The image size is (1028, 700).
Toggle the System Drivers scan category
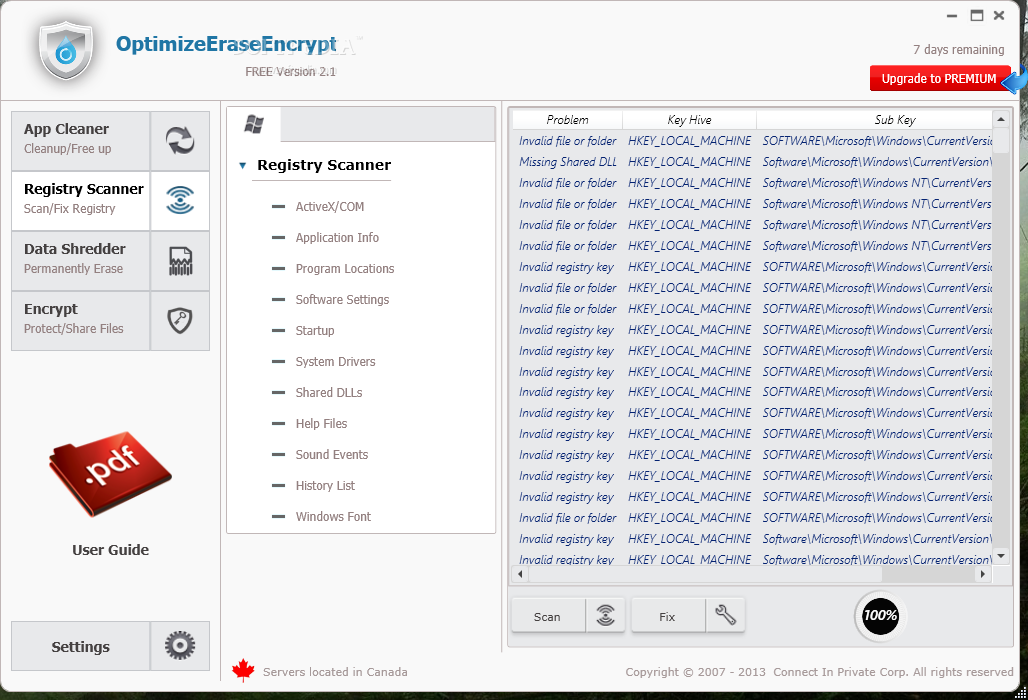click(324, 362)
